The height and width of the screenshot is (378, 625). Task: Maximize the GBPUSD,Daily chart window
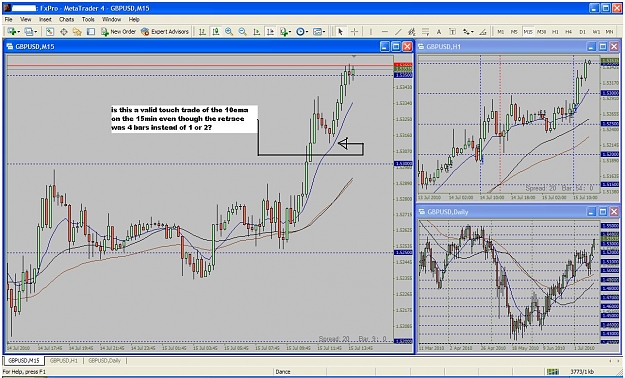603,211
